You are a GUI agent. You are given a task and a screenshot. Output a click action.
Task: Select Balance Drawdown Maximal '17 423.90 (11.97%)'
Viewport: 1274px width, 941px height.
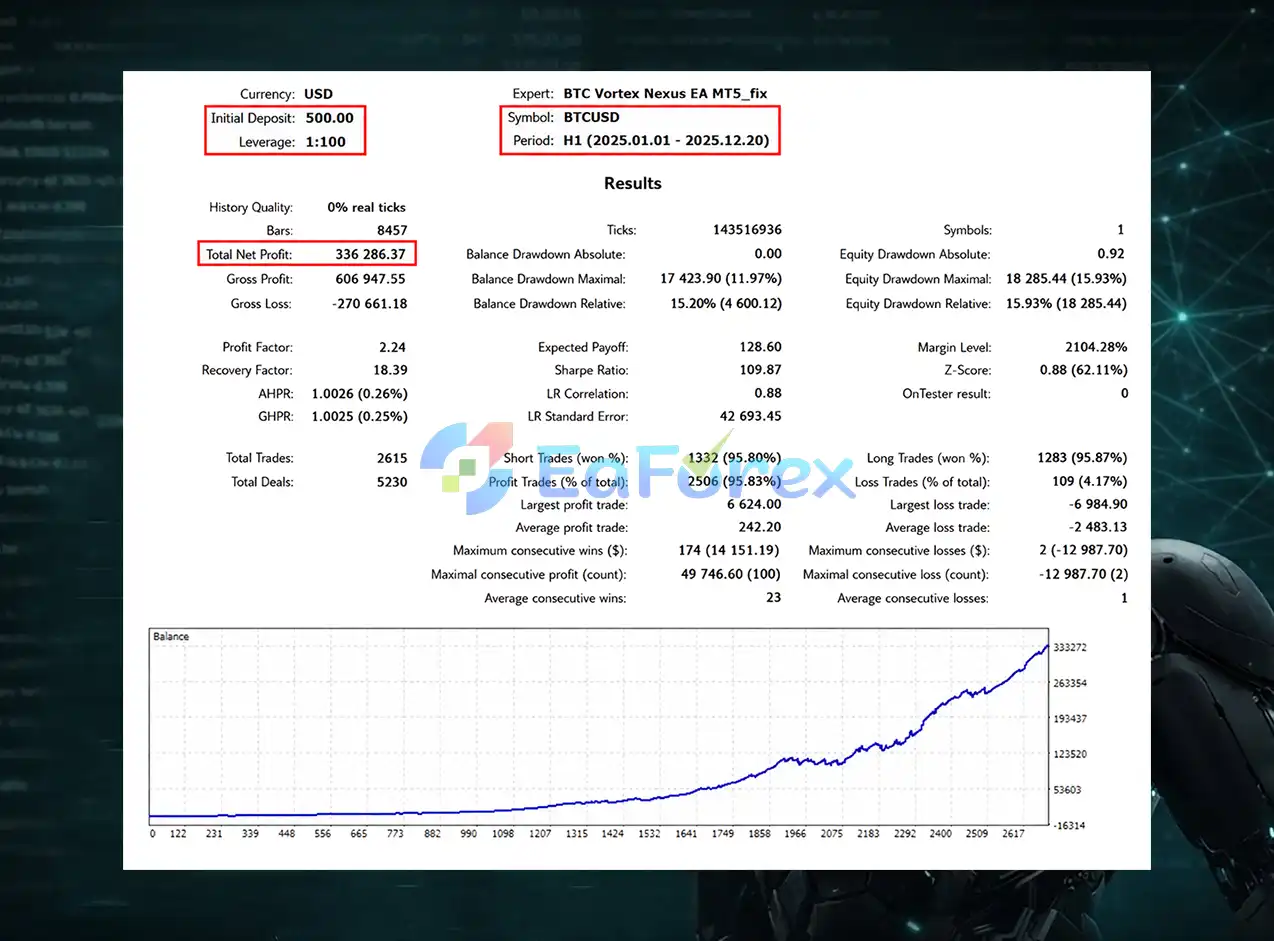click(721, 279)
